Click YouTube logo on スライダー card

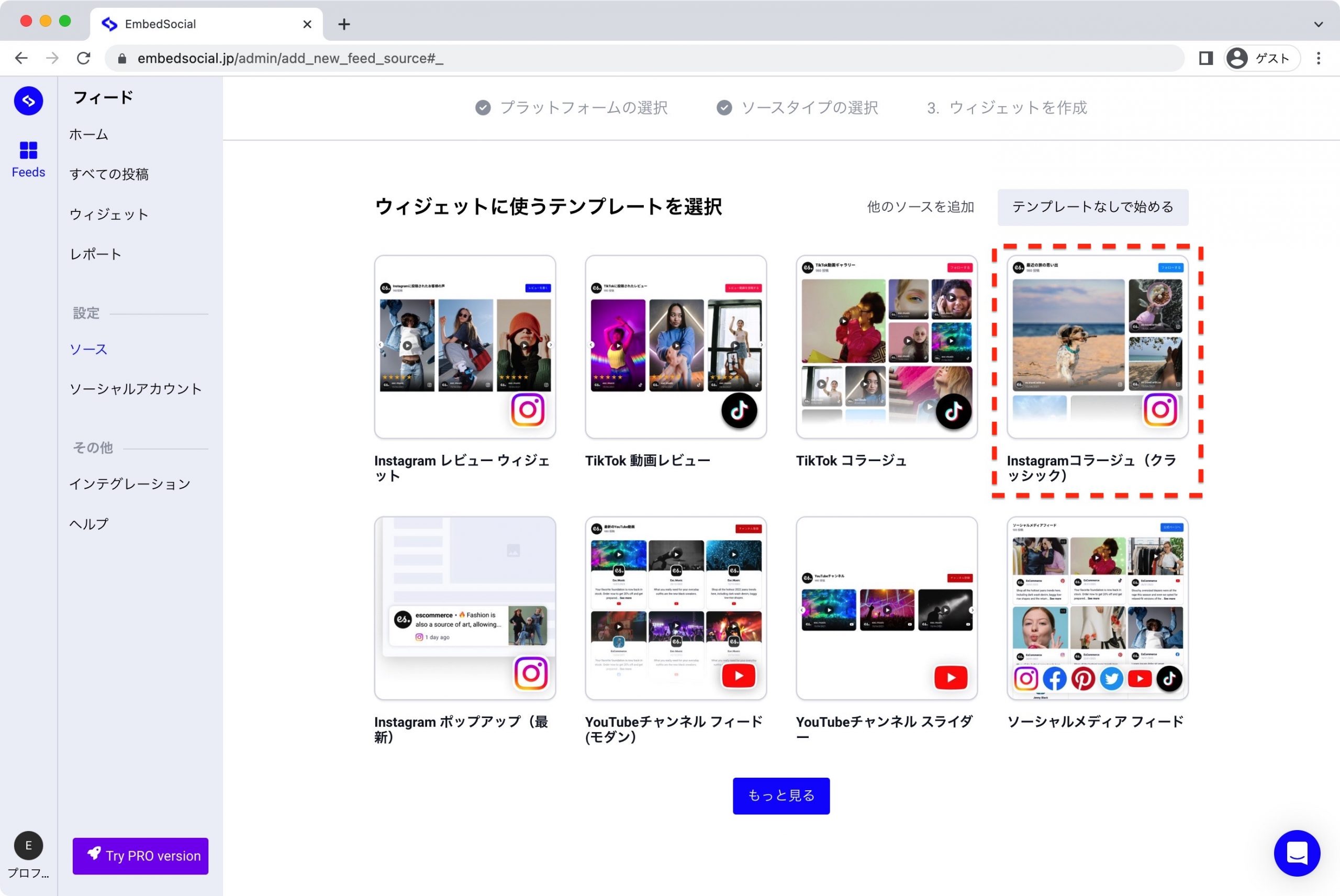pyautogui.click(x=951, y=678)
